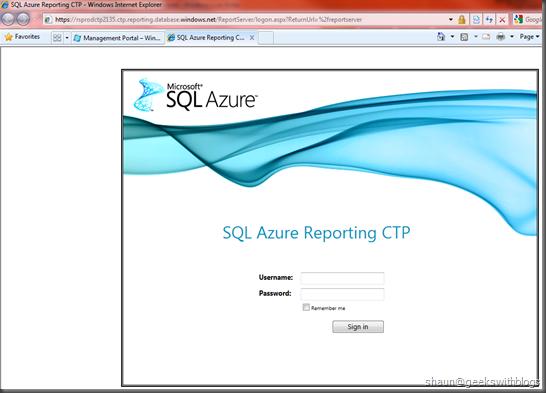Viewport: 546px width, 393px height.
Task: Click the red Stop loading icon
Action: pos(502,19)
